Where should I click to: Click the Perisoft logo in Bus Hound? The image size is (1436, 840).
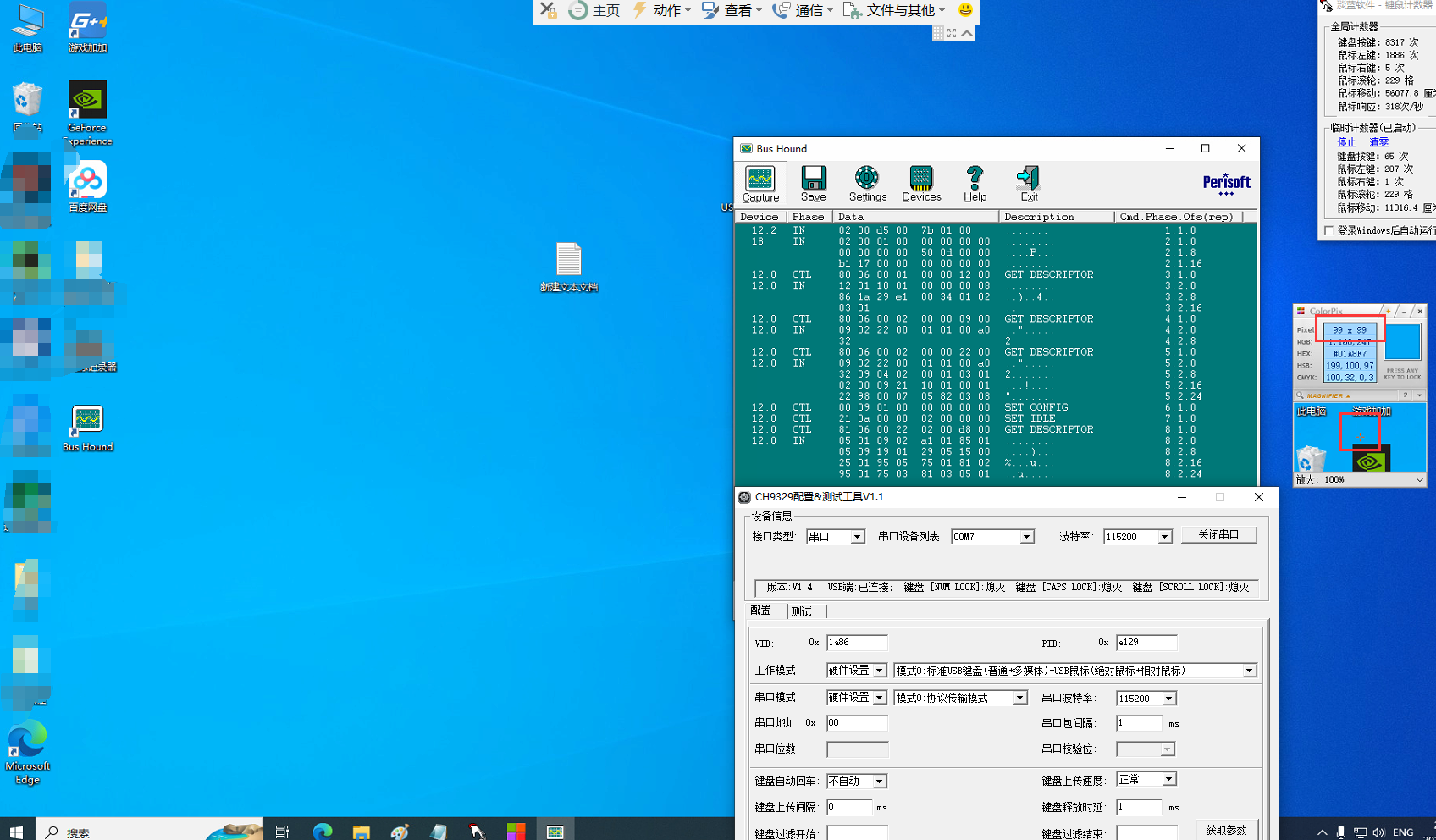click(x=1226, y=184)
